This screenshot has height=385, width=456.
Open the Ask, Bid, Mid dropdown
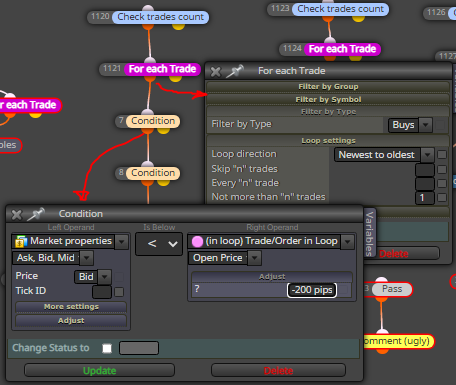[87, 258]
